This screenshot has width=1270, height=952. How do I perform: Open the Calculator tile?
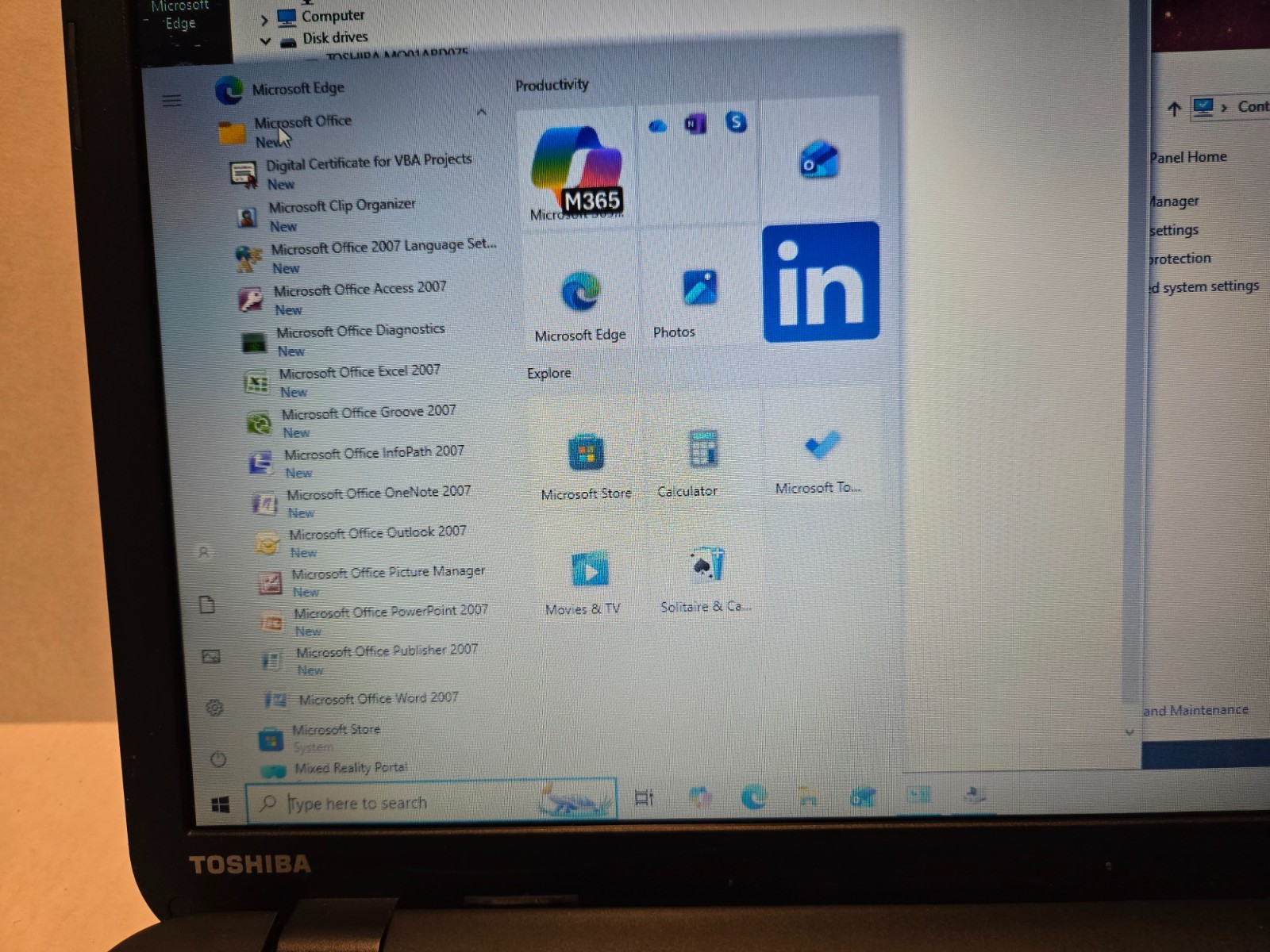pos(703,453)
